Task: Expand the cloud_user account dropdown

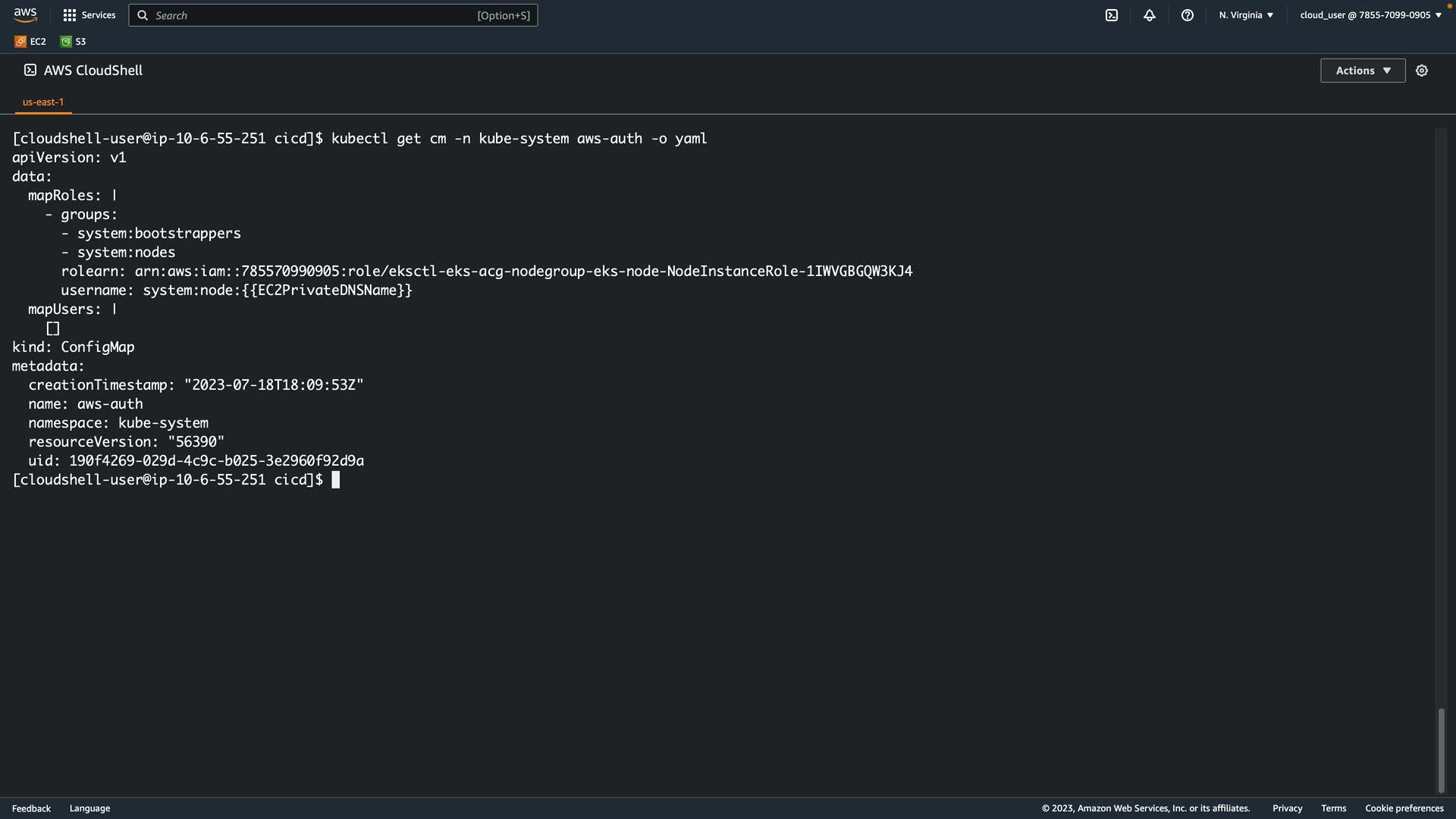Action: (1370, 15)
